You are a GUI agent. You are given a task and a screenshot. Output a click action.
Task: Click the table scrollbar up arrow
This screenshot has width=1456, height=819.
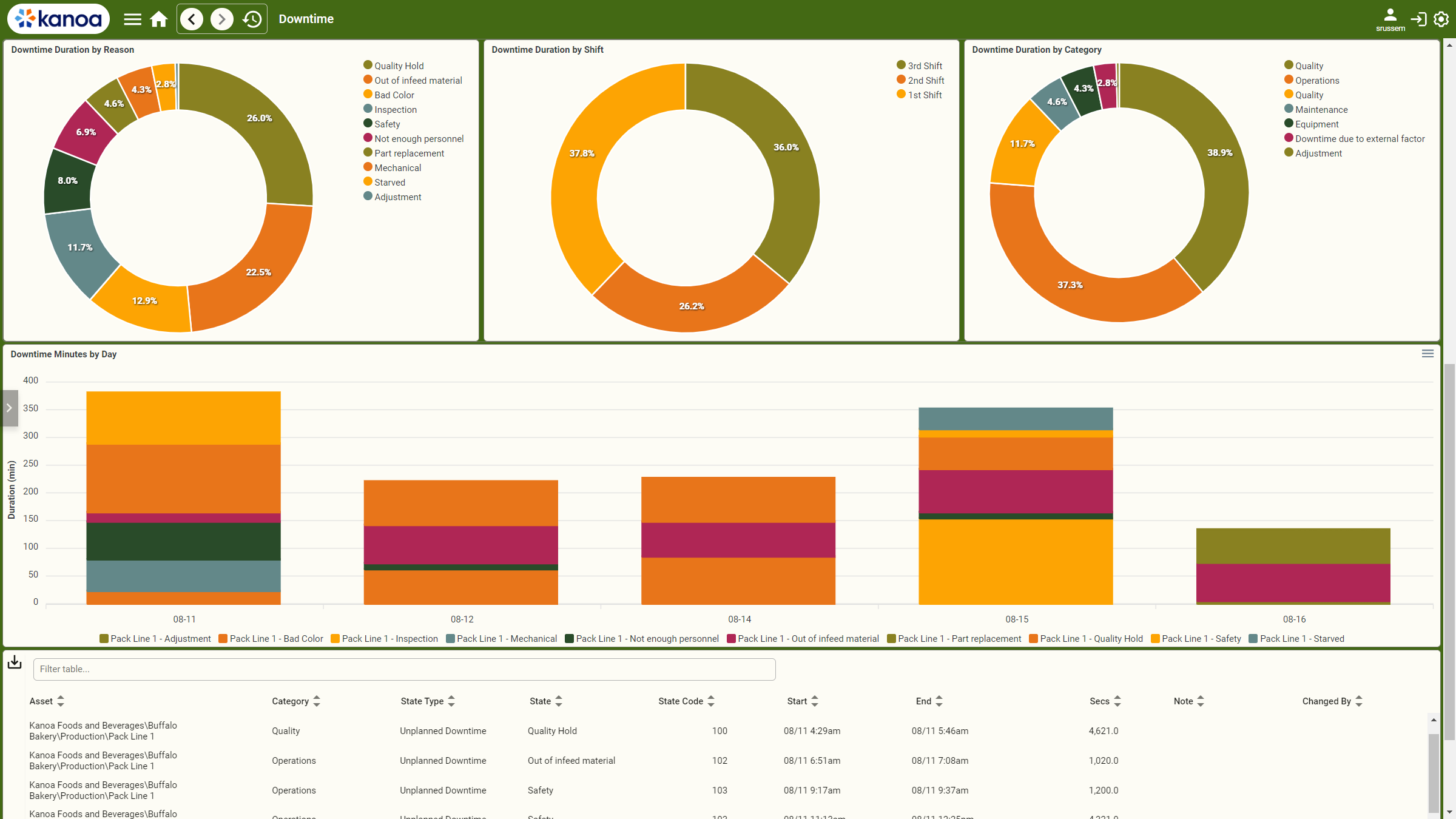1434,720
